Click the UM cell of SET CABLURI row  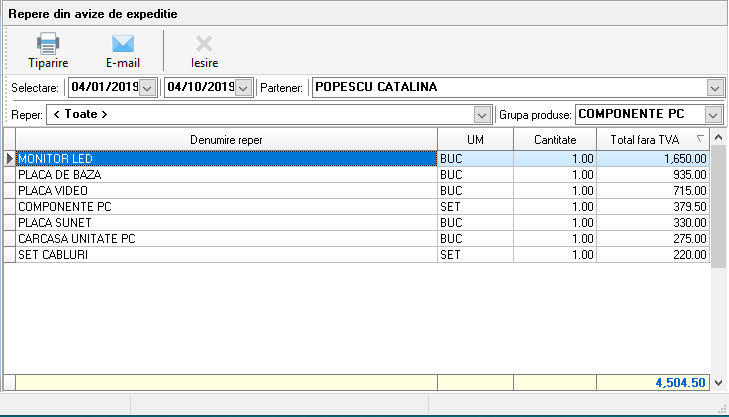475,255
